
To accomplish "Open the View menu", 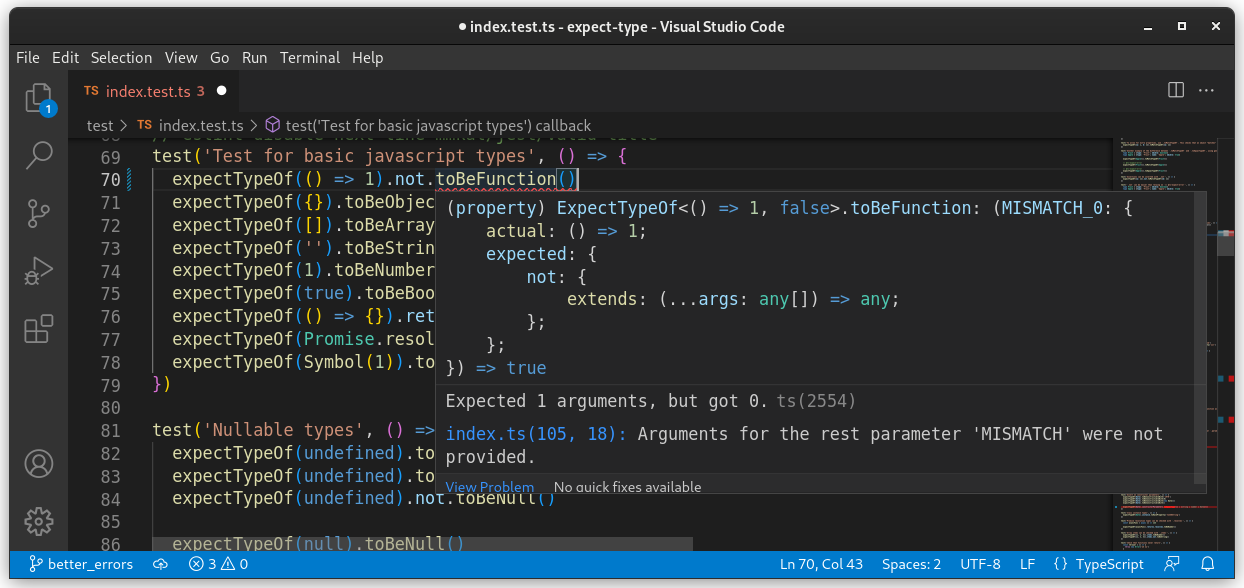I will click(181, 58).
